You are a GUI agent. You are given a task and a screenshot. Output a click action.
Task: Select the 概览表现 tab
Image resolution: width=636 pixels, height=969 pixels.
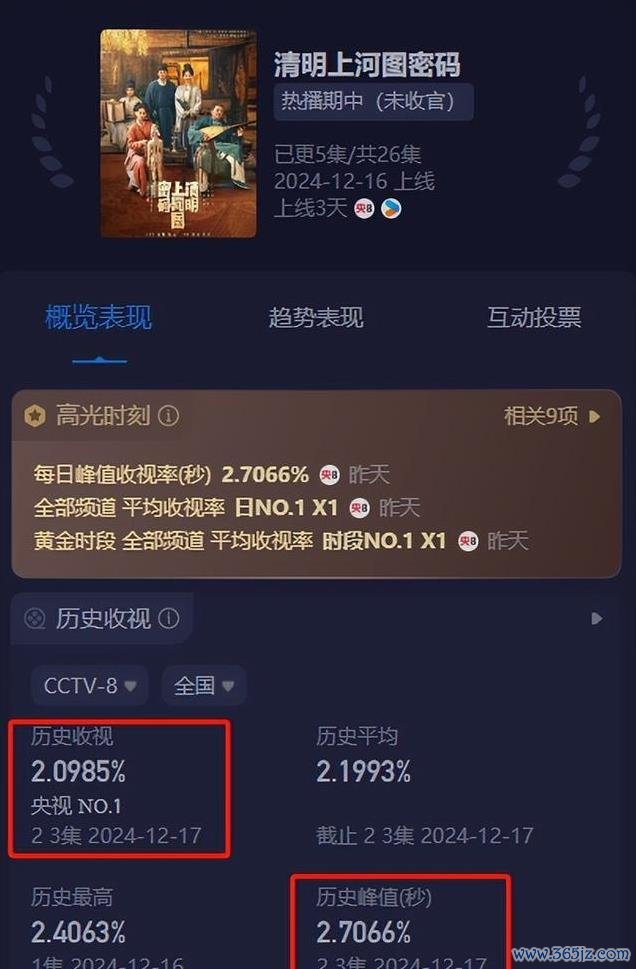[x=98, y=318]
